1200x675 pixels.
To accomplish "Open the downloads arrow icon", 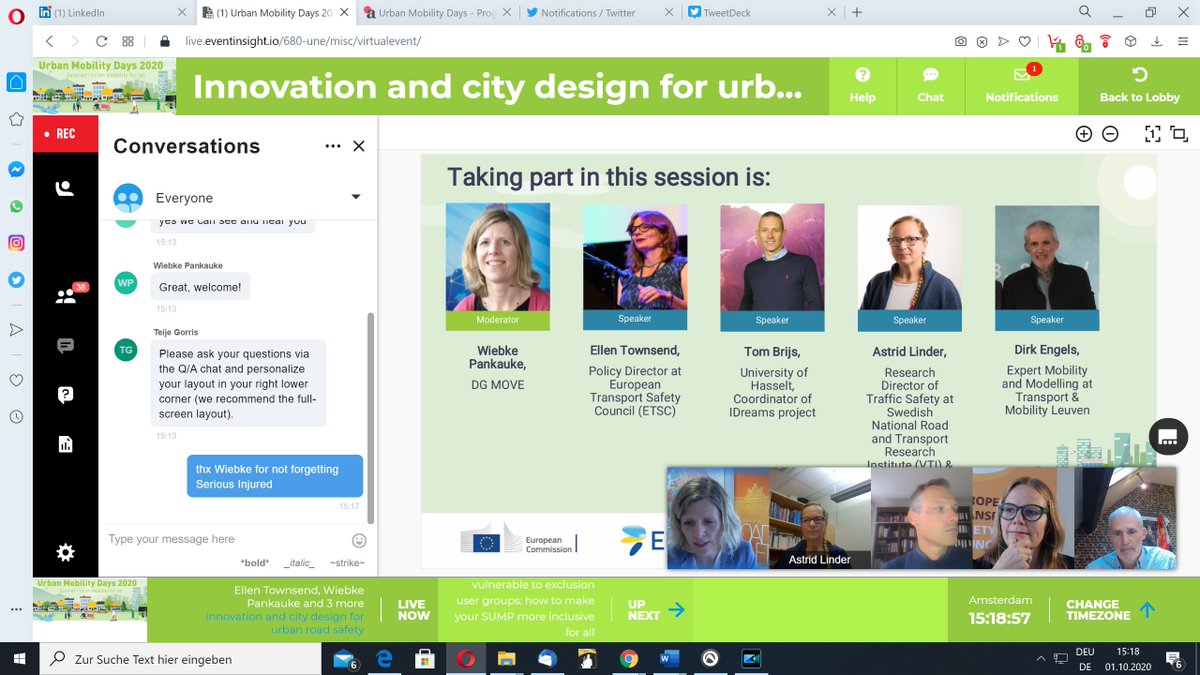I will (1155, 42).
